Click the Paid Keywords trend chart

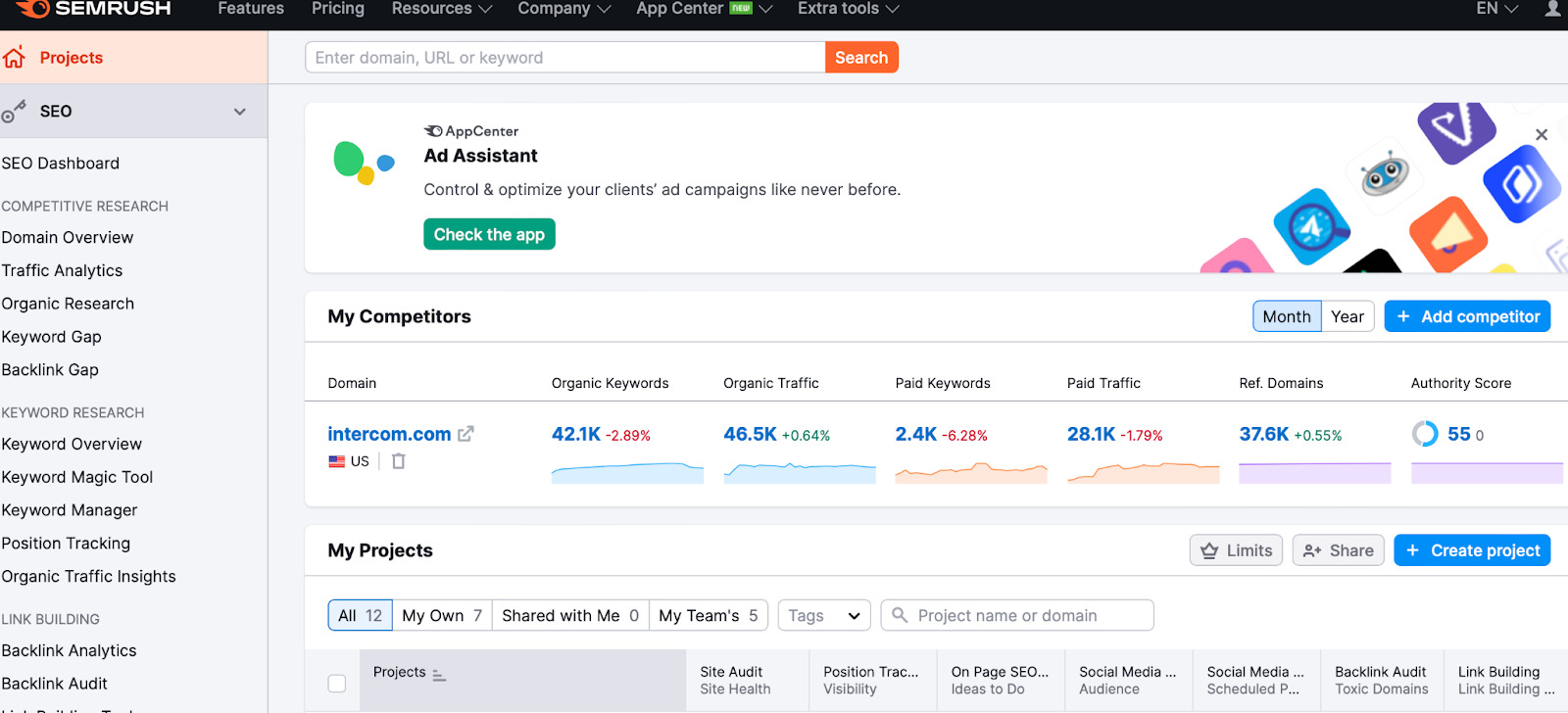pyautogui.click(x=971, y=472)
